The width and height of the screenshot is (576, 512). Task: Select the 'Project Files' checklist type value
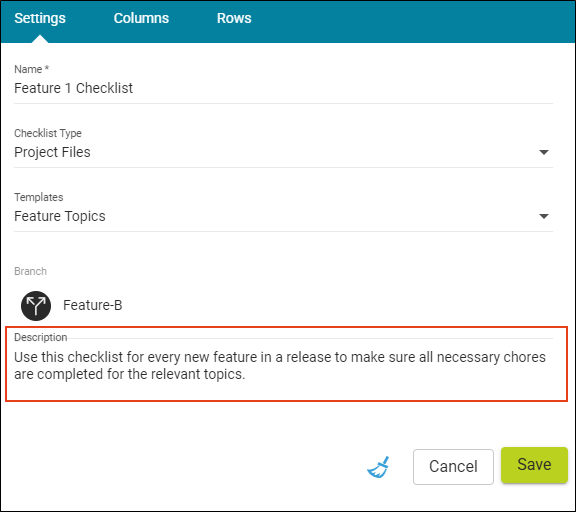52,152
